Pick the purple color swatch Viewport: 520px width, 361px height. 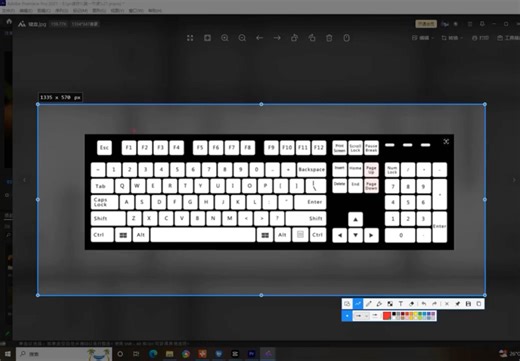pyautogui.click(x=433, y=314)
